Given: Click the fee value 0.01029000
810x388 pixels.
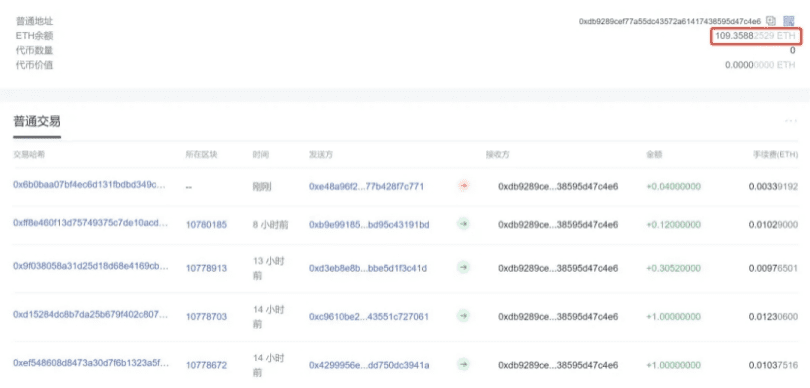Looking at the screenshot, I should coord(773,225).
